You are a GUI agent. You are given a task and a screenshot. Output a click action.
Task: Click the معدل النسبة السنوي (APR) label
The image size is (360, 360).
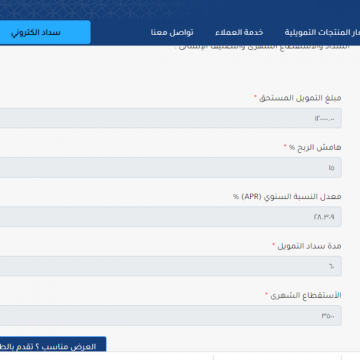tap(287, 197)
